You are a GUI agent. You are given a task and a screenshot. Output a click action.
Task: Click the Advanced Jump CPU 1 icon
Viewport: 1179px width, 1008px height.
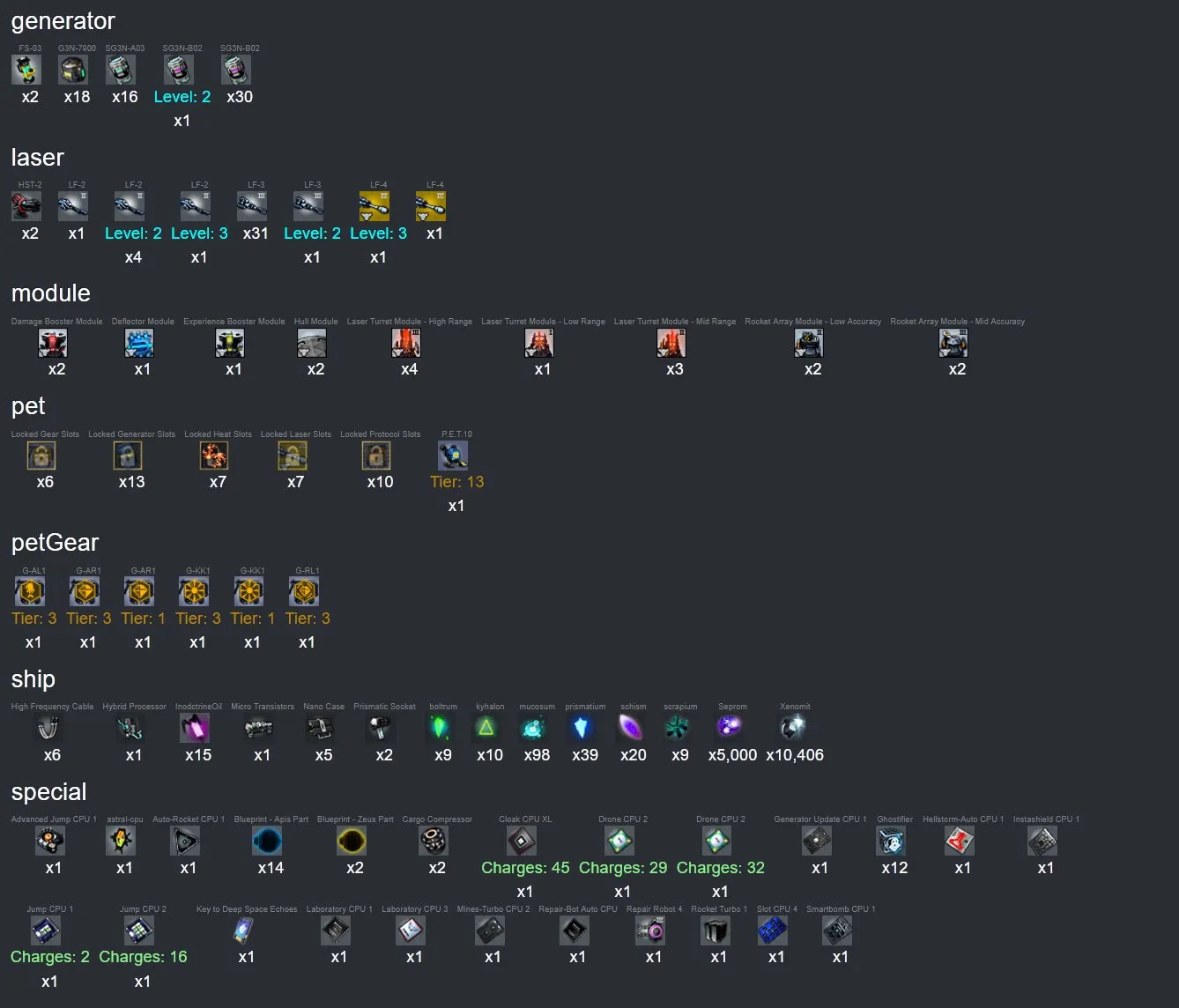click(50, 841)
